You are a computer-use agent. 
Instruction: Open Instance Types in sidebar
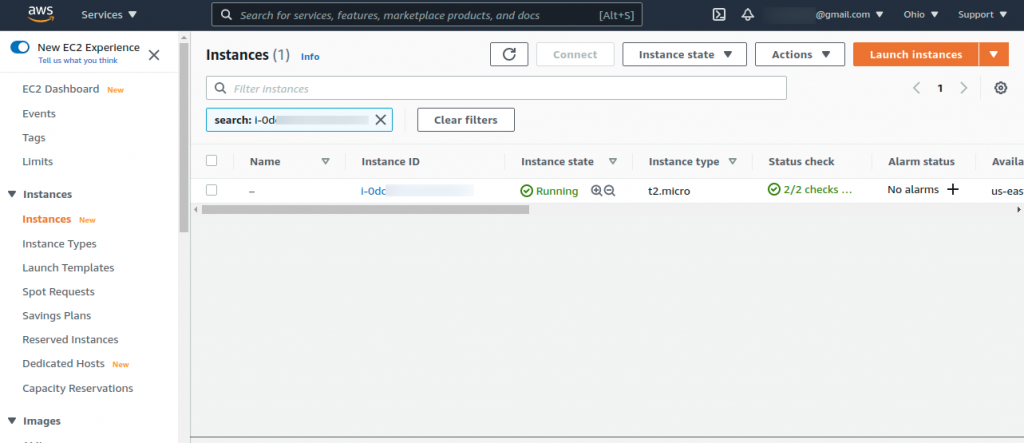pos(59,244)
